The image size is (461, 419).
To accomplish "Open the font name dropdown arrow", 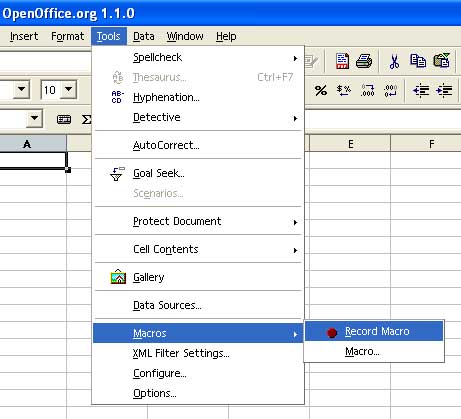I will pyautogui.click(x=21, y=89).
